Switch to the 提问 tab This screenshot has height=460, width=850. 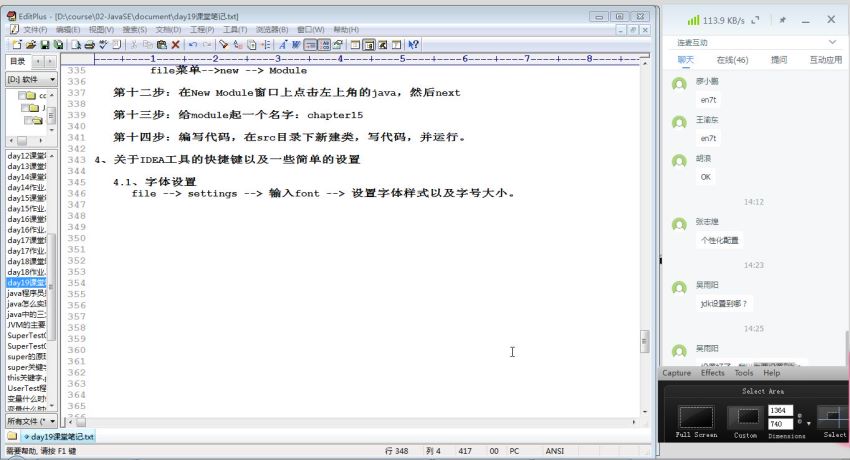point(779,60)
